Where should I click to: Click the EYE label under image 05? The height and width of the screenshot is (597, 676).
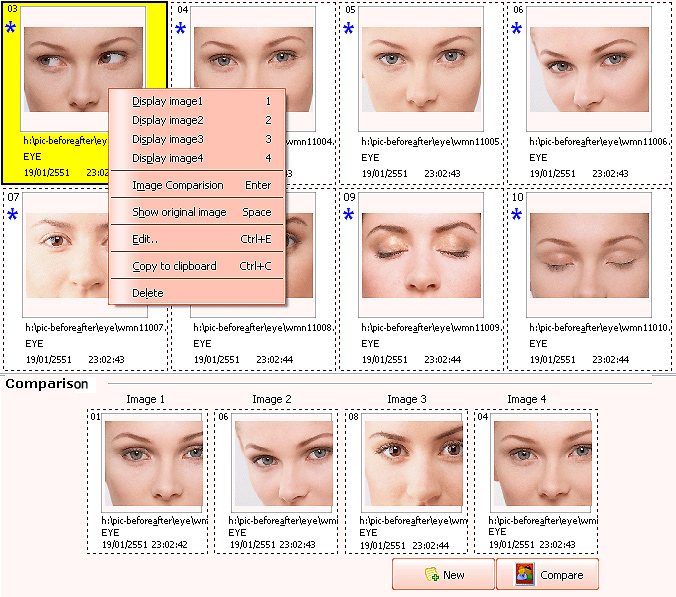(x=370, y=158)
